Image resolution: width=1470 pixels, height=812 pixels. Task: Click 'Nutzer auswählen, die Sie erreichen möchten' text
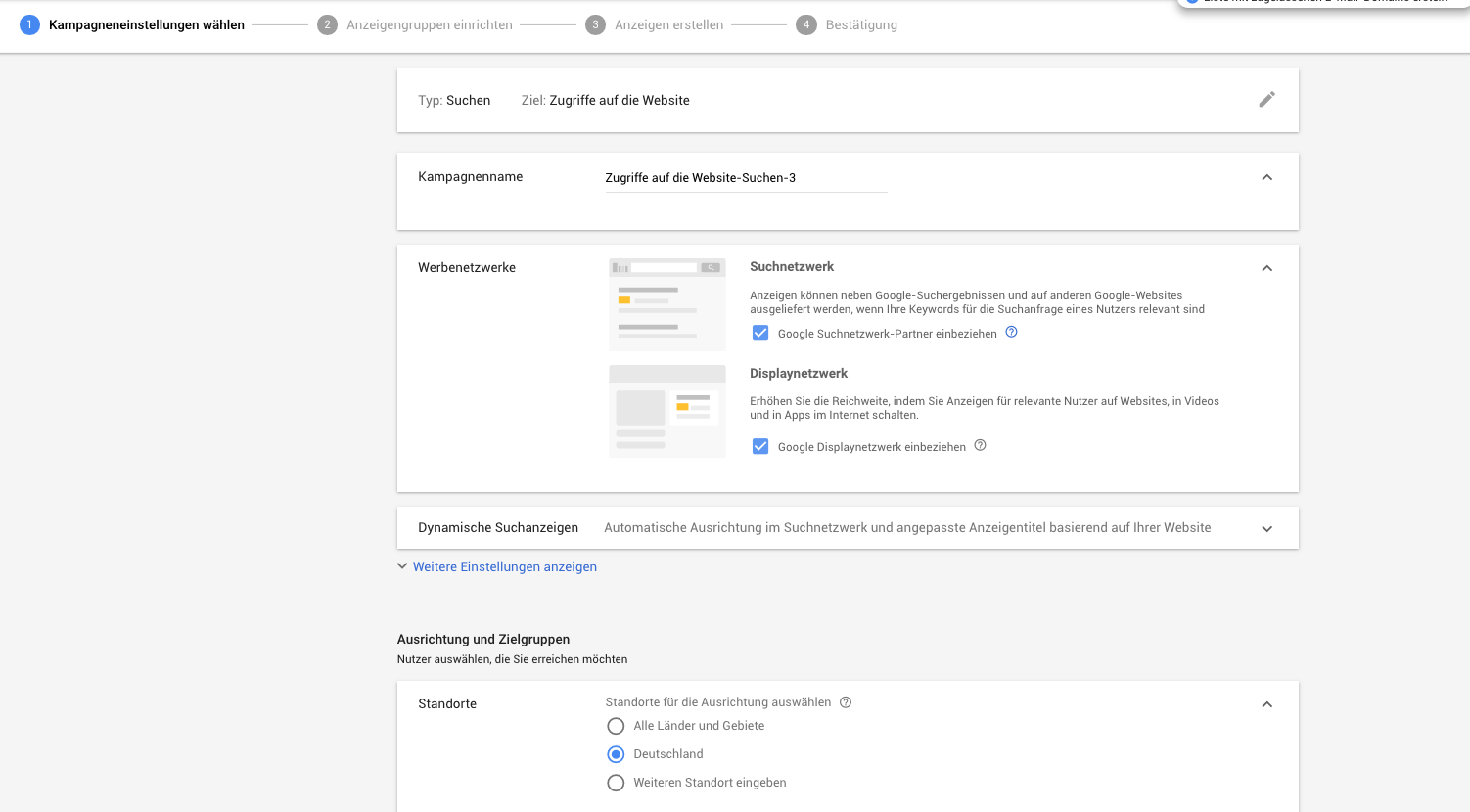point(513,659)
